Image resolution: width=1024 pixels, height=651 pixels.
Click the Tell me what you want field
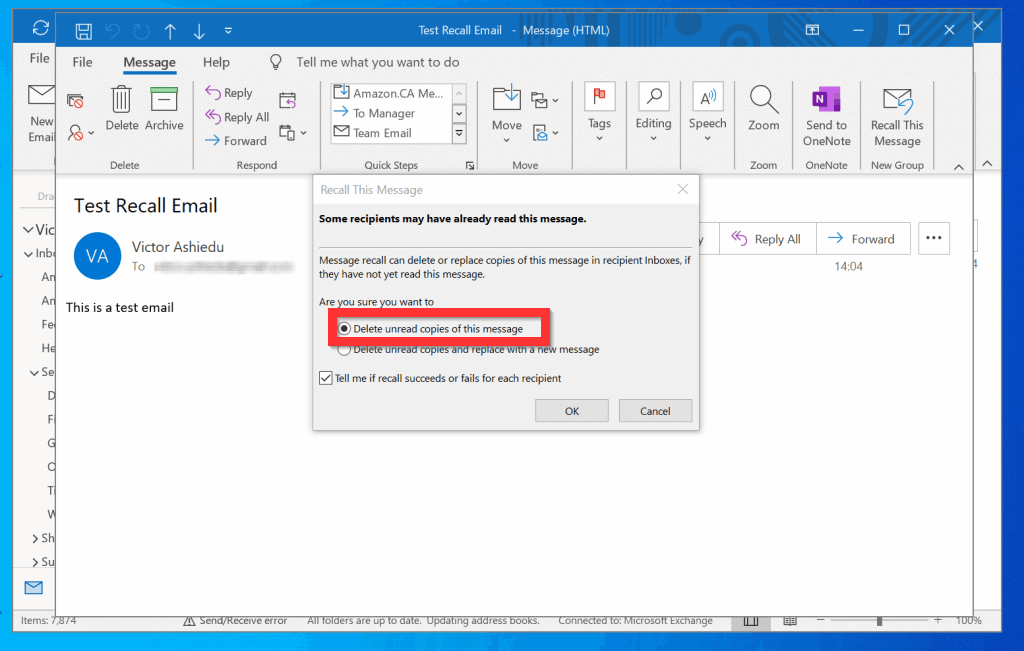pos(377,62)
